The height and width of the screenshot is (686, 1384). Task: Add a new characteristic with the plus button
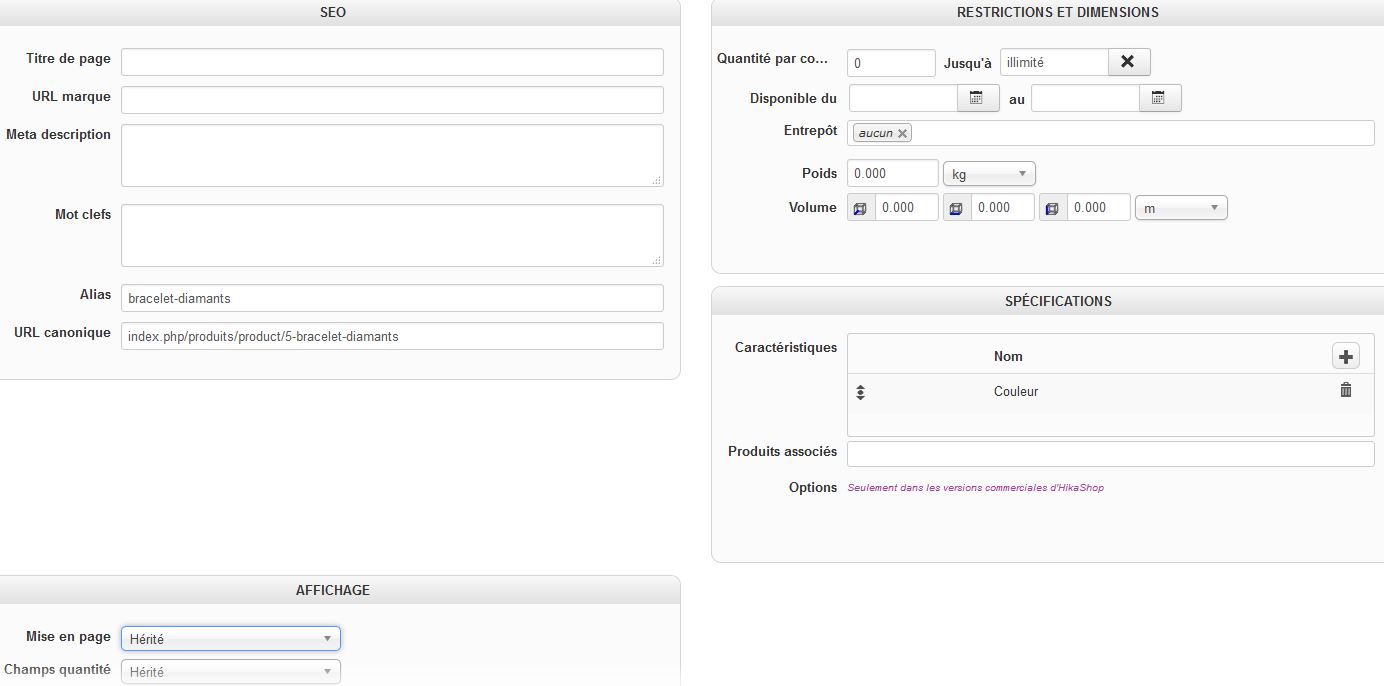tap(1345, 356)
